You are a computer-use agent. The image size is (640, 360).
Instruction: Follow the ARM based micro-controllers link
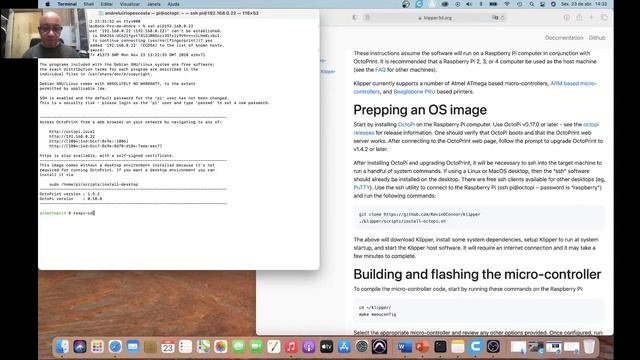[x=573, y=83]
